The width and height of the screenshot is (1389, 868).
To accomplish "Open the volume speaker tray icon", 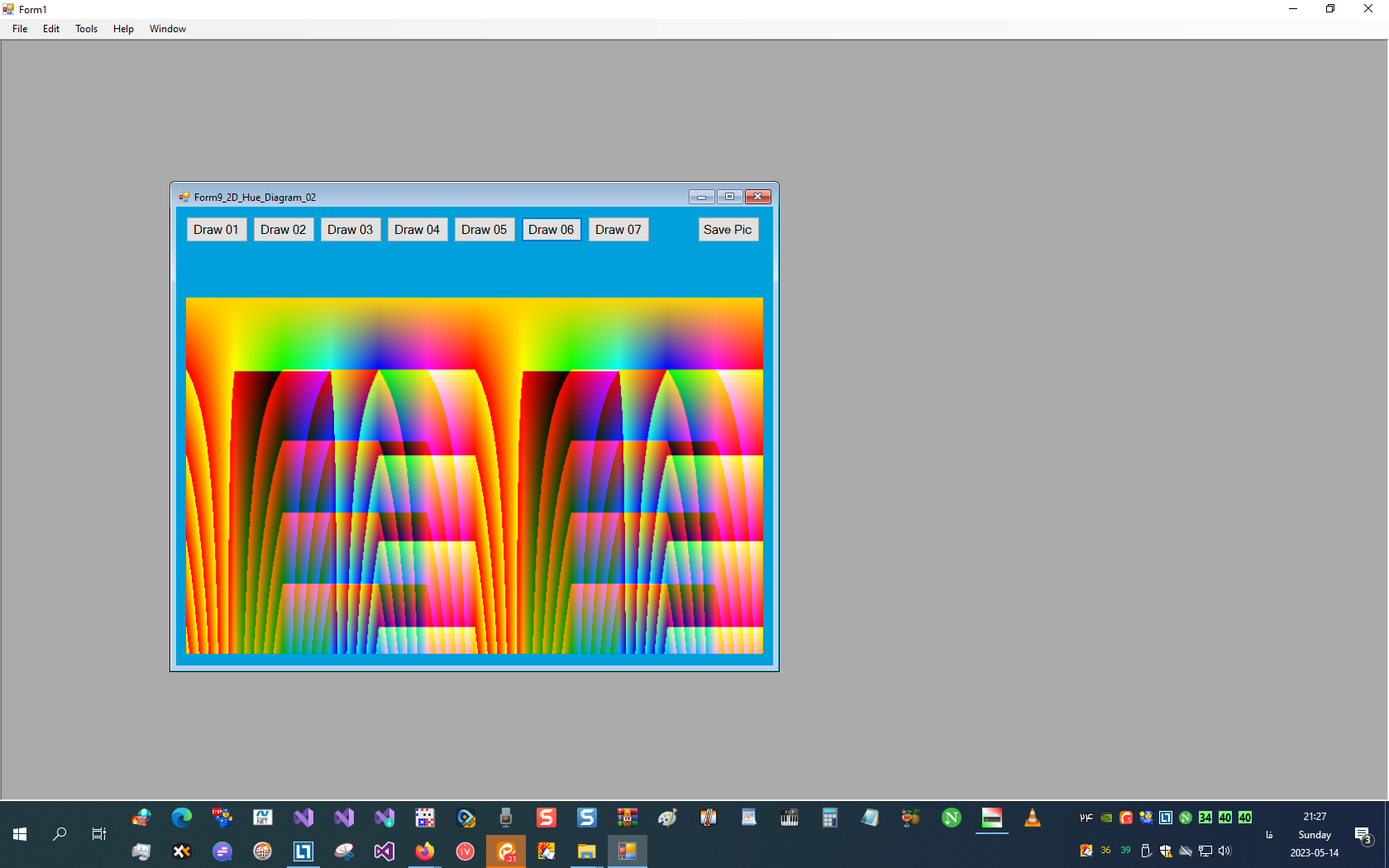I will click(x=1225, y=851).
